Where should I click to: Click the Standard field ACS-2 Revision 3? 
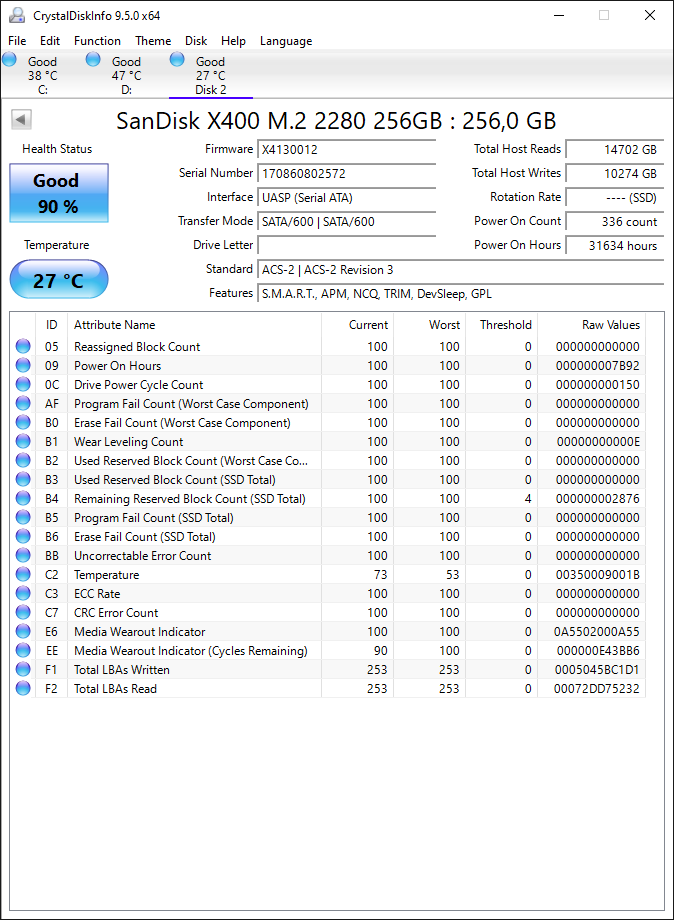coord(460,269)
